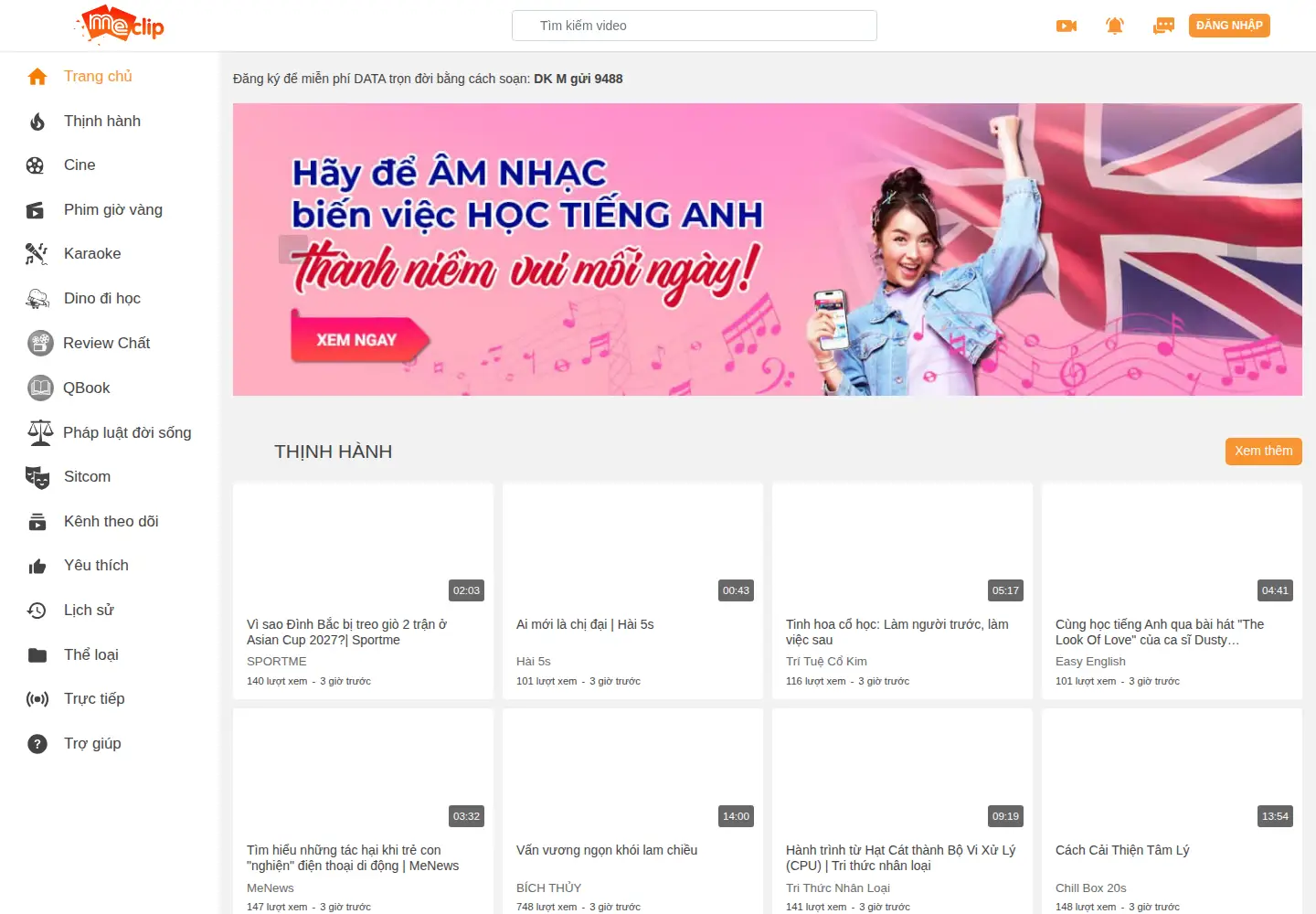1316x914 pixels.
Task: Open the notifications bell icon
Action: pyautogui.click(x=1115, y=26)
